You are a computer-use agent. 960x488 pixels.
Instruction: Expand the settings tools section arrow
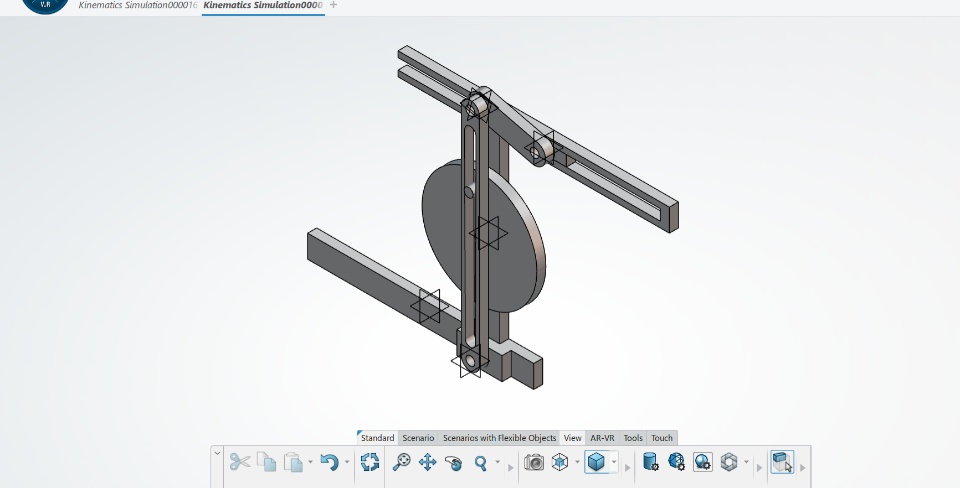(x=760, y=468)
